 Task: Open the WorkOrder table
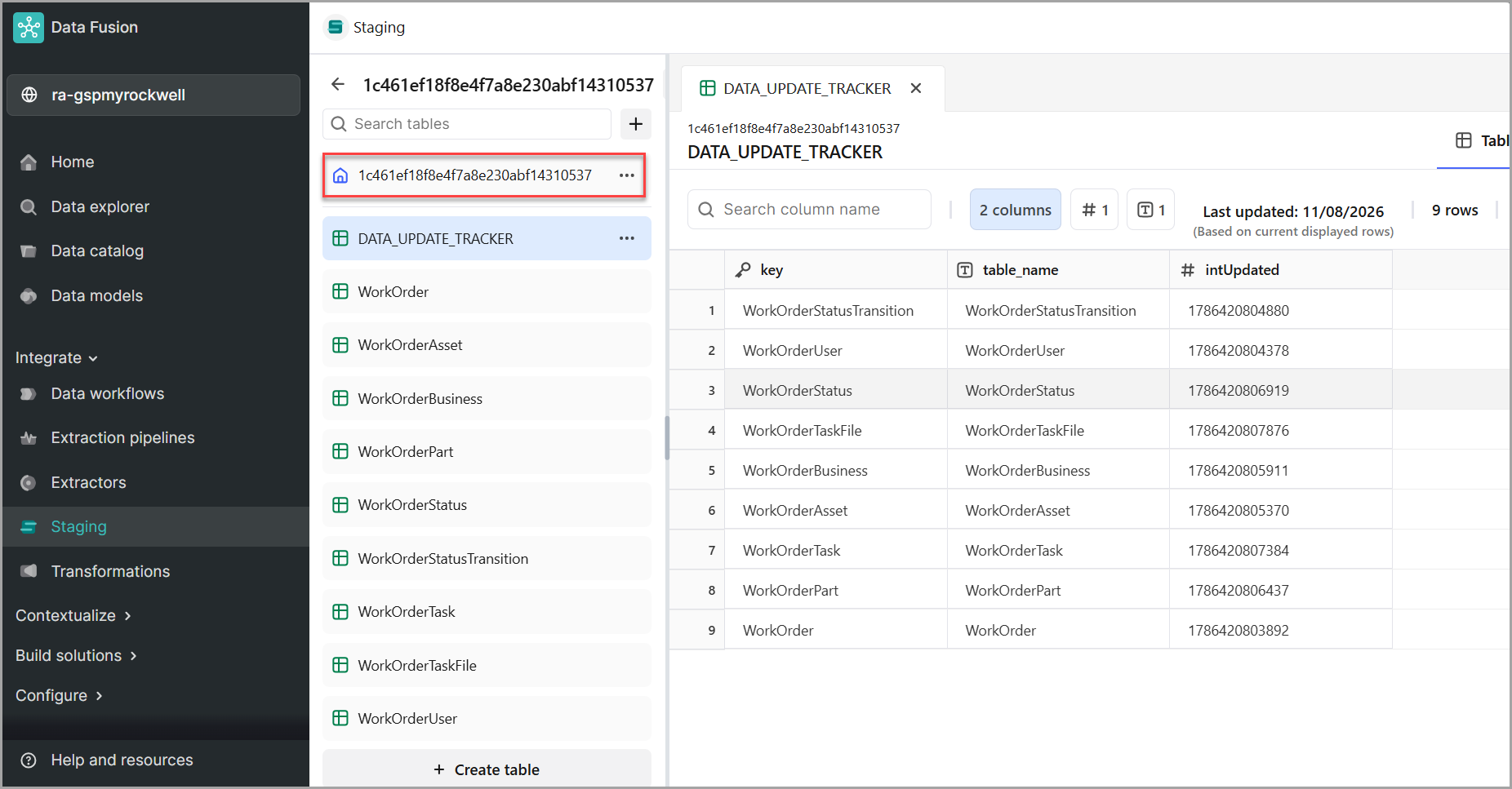(487, 292)
